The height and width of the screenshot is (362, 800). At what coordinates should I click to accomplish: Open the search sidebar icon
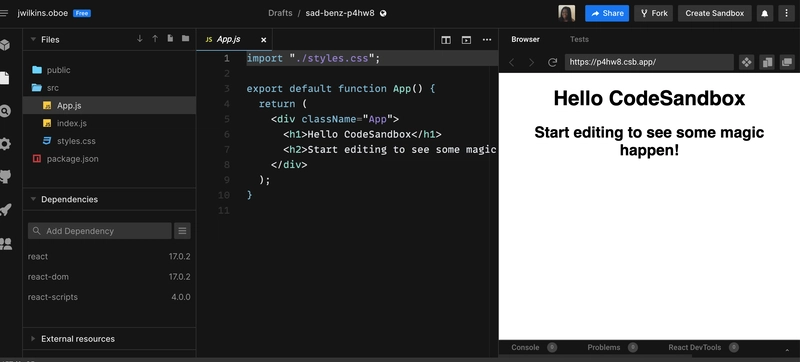pyautogui.click(x=5, y=111)
